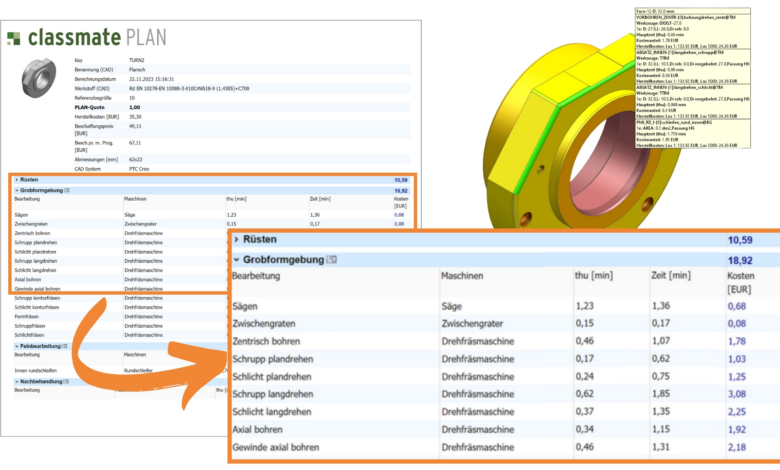Open the Grobformgebung total 18,92 in enlarged view

tap(740, 261)
